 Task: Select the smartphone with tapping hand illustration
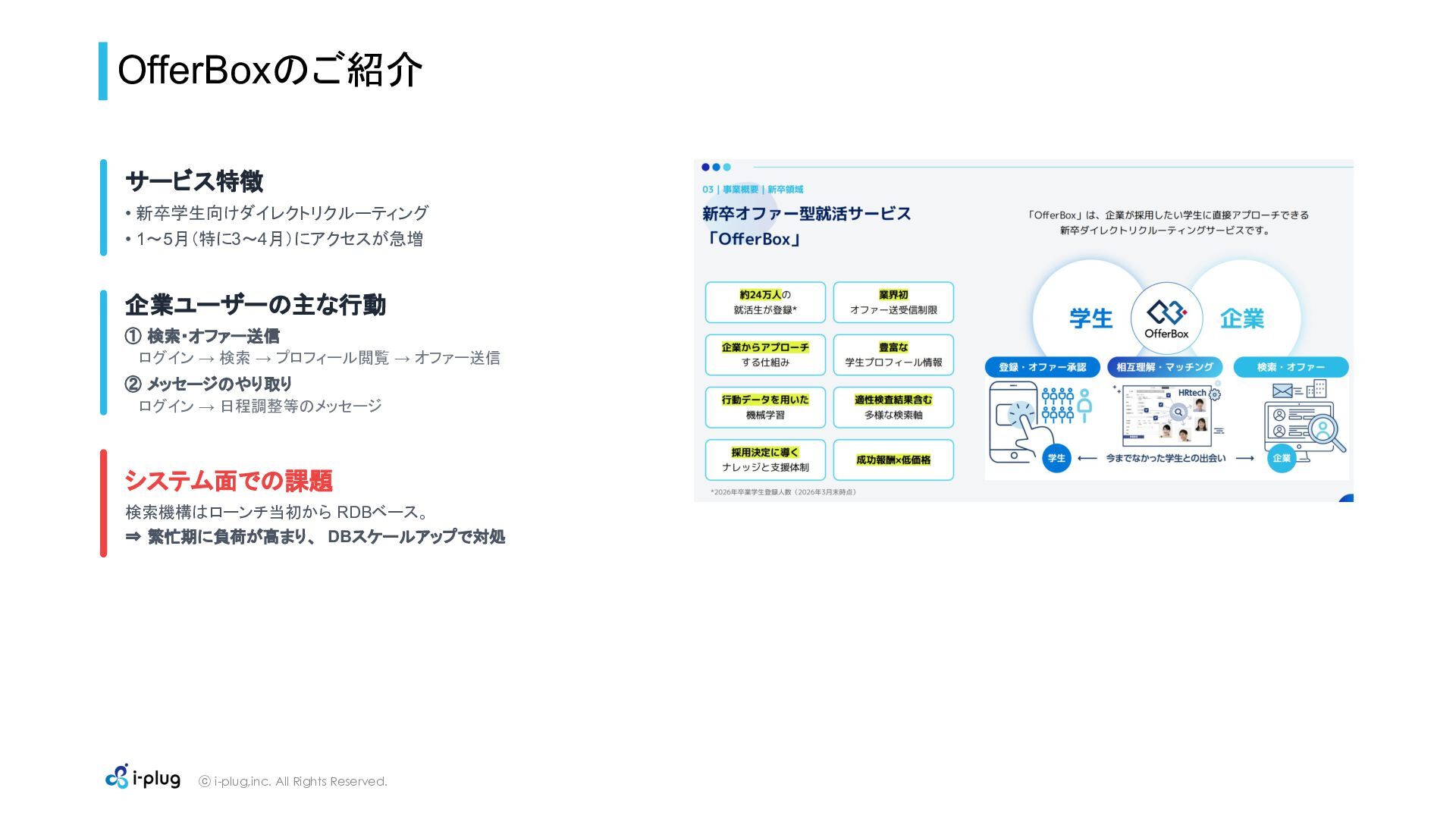click(x=1021, y=422)
